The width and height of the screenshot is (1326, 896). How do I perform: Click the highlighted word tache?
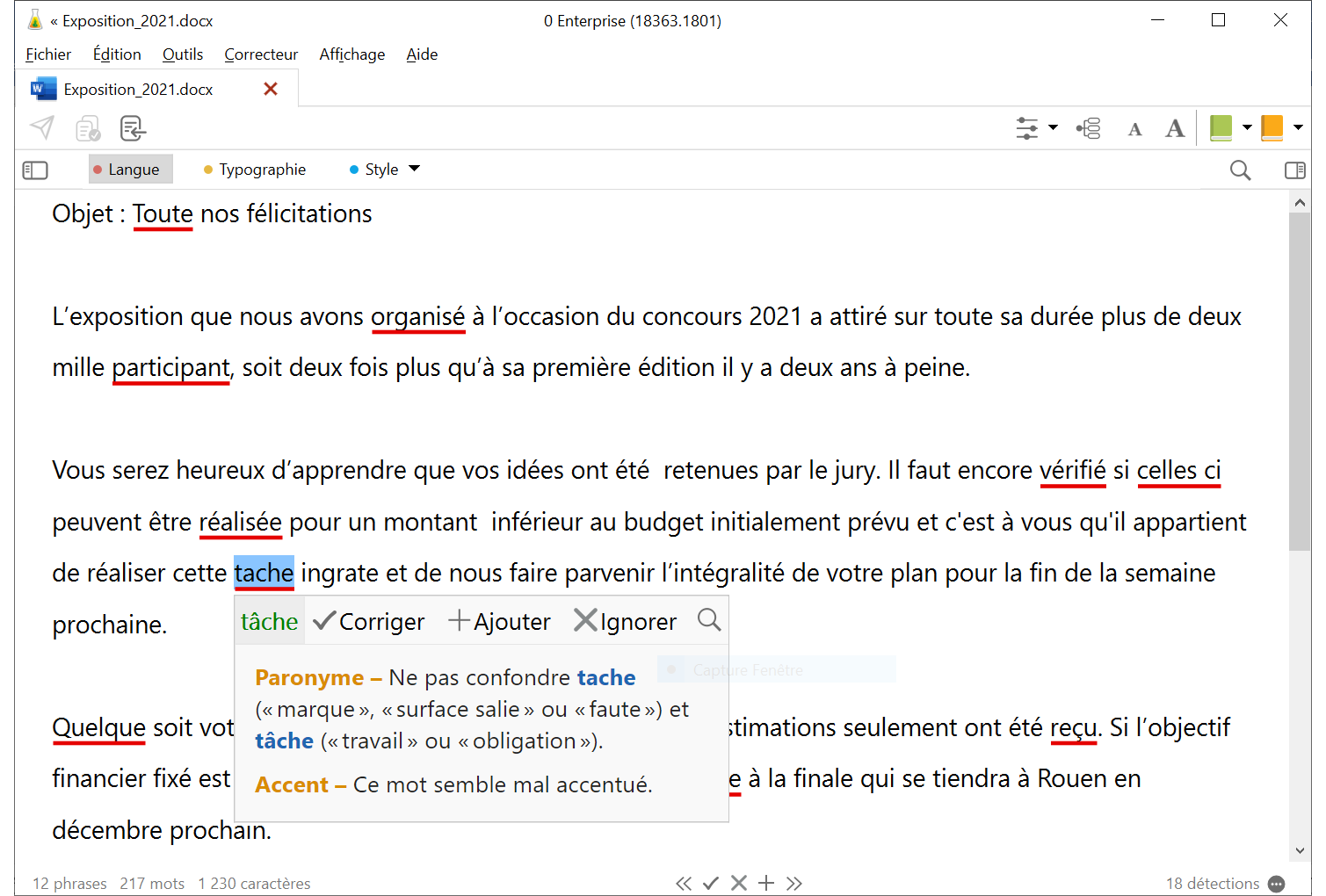coord(264,573)
